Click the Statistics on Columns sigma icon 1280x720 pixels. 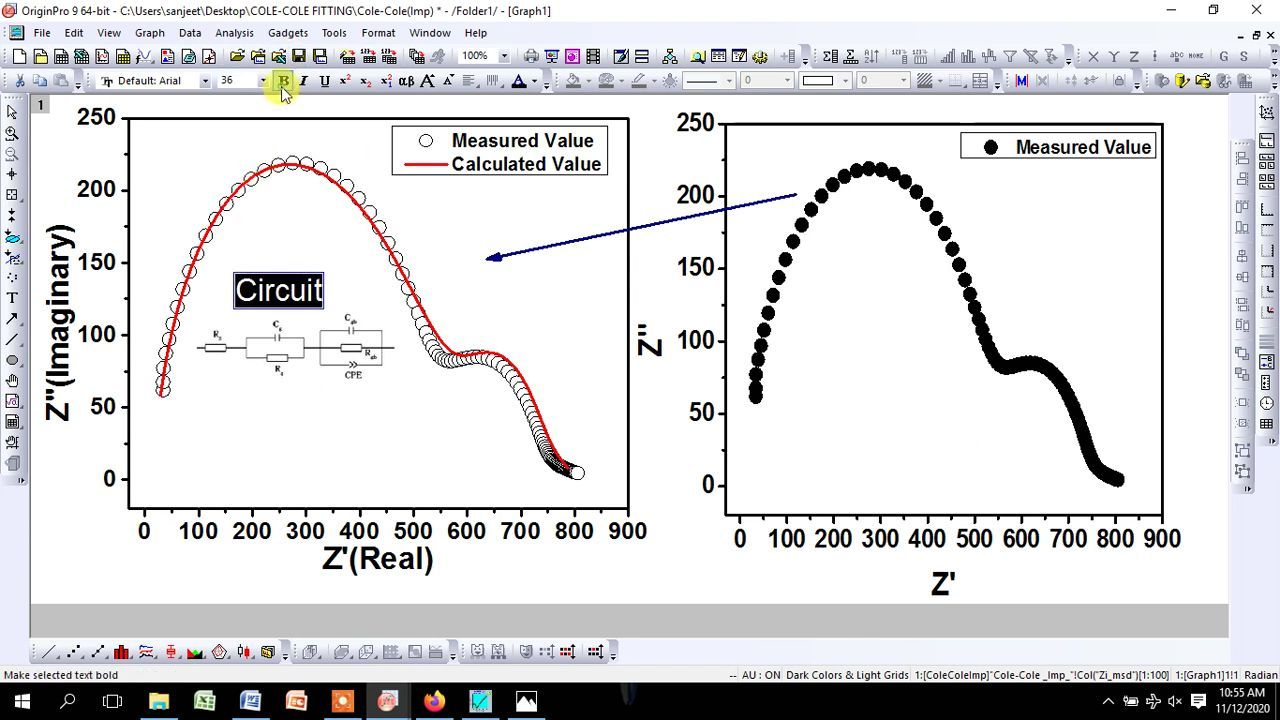[x=830, y=56]
